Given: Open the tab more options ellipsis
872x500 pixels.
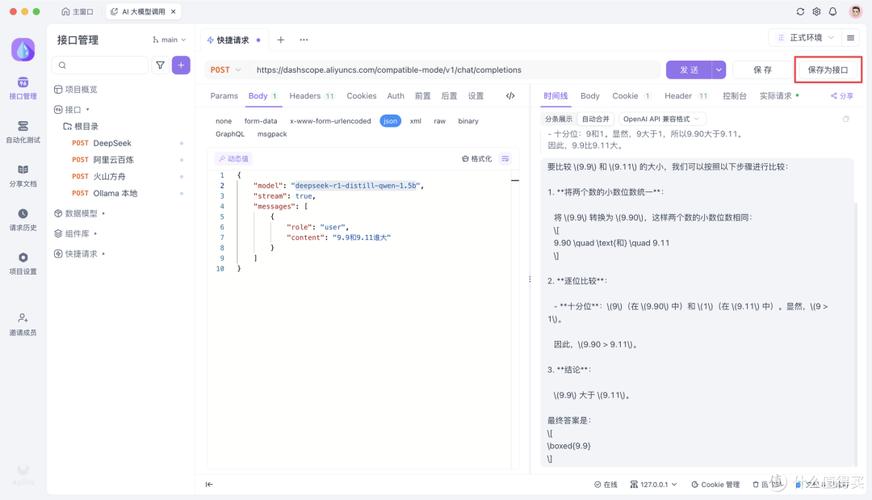Looking at the screenshot, I should click(304, 39).
